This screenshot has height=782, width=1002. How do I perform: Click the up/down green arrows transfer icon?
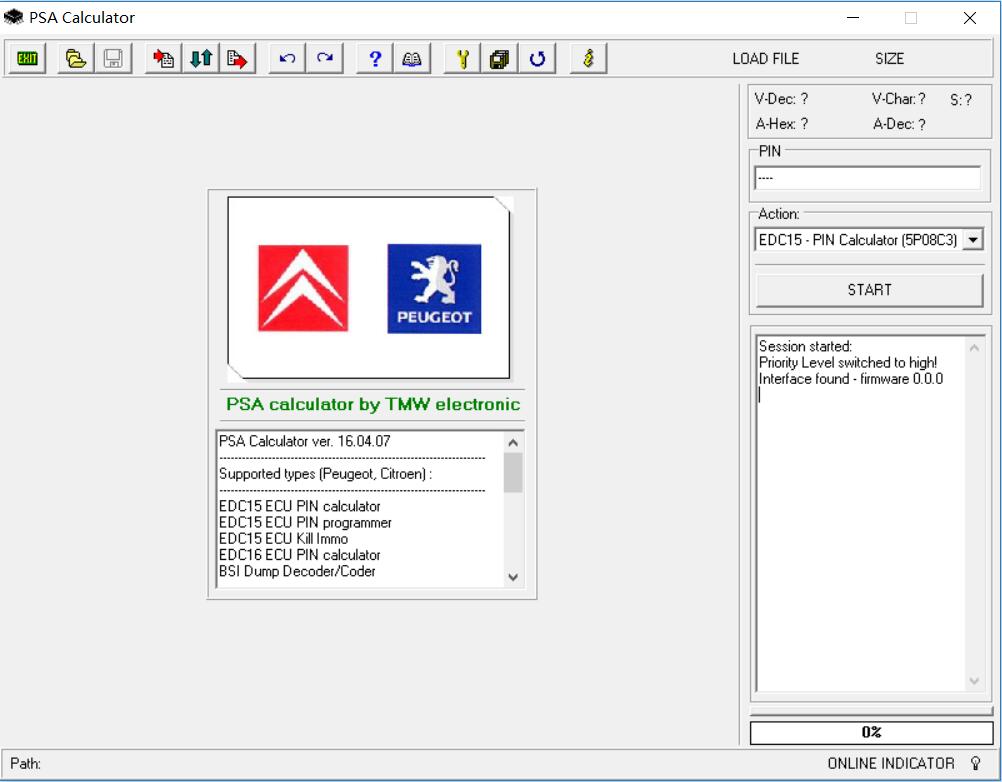tap(201, 59)
